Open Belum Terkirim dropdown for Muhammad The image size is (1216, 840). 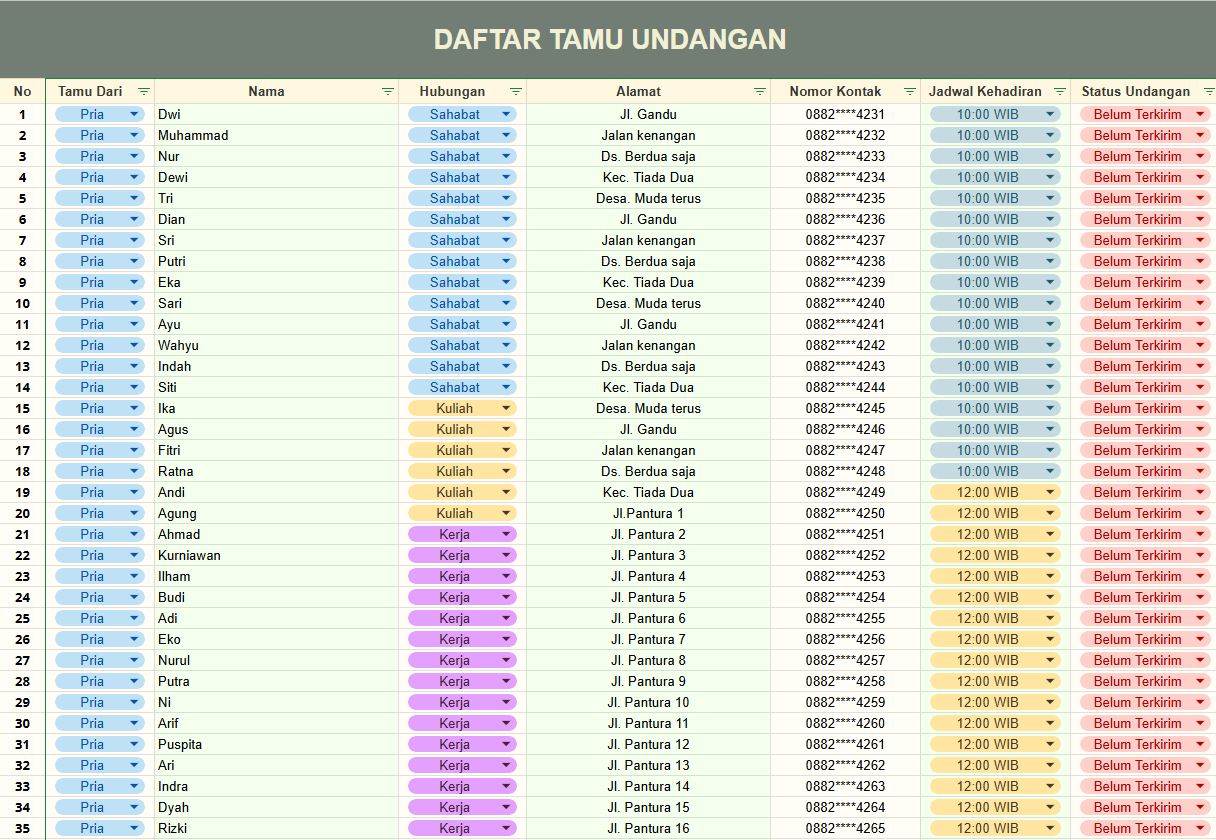1200,135
